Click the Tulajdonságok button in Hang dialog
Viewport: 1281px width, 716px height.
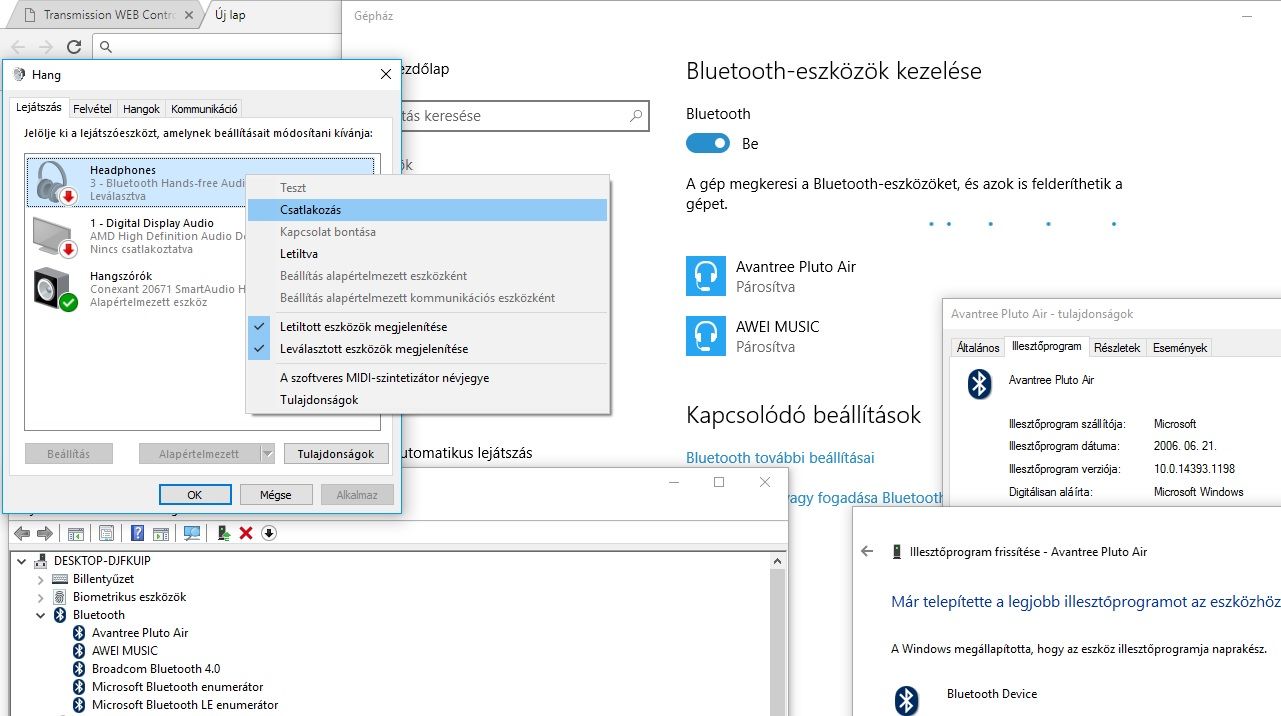[x=336, y=454]
